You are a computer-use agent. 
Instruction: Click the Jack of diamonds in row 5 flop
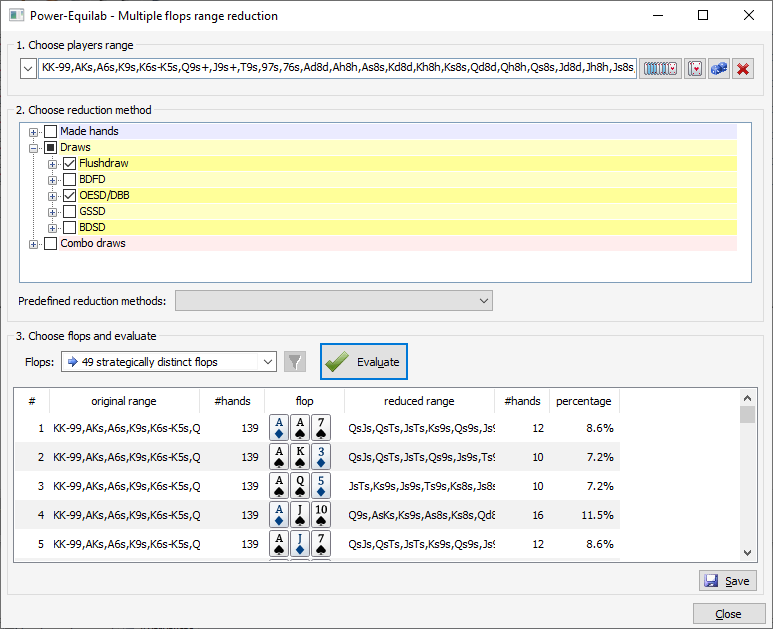300,544
